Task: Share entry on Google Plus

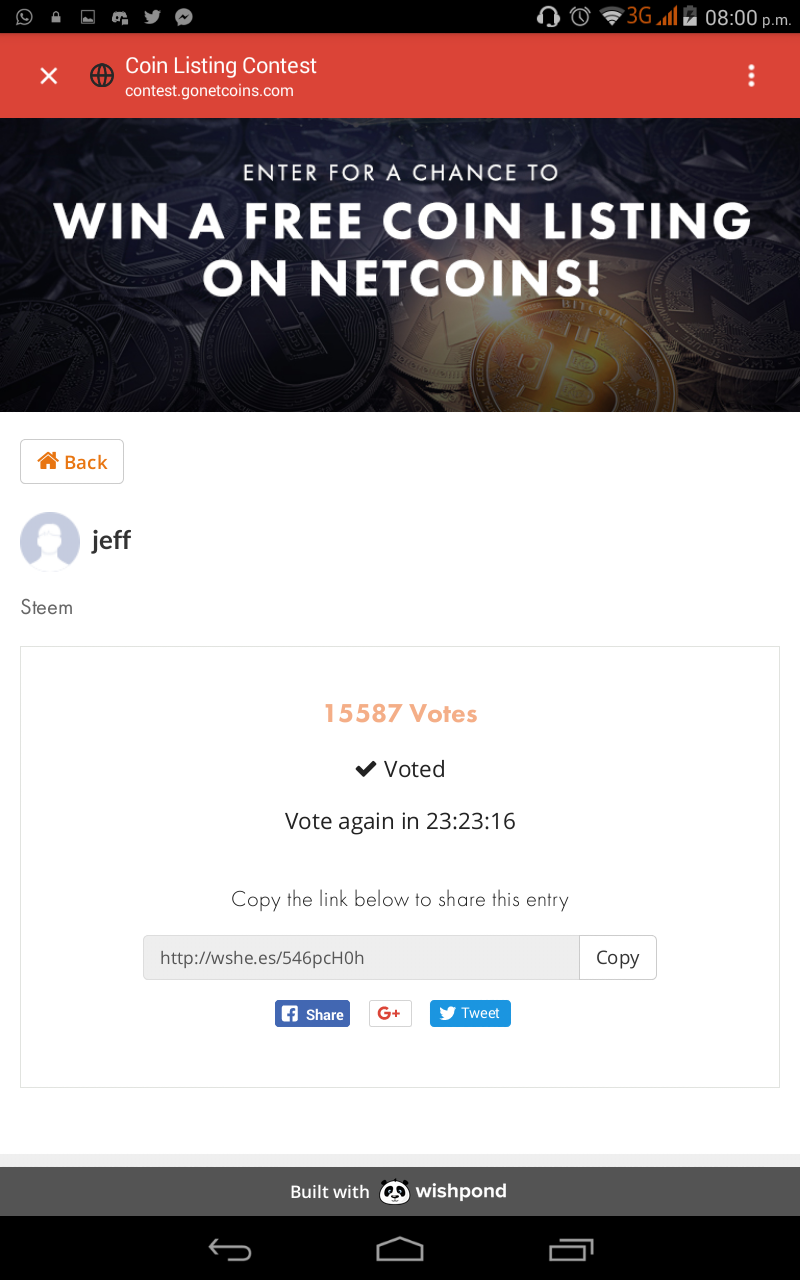Action: pos(390,1014)
